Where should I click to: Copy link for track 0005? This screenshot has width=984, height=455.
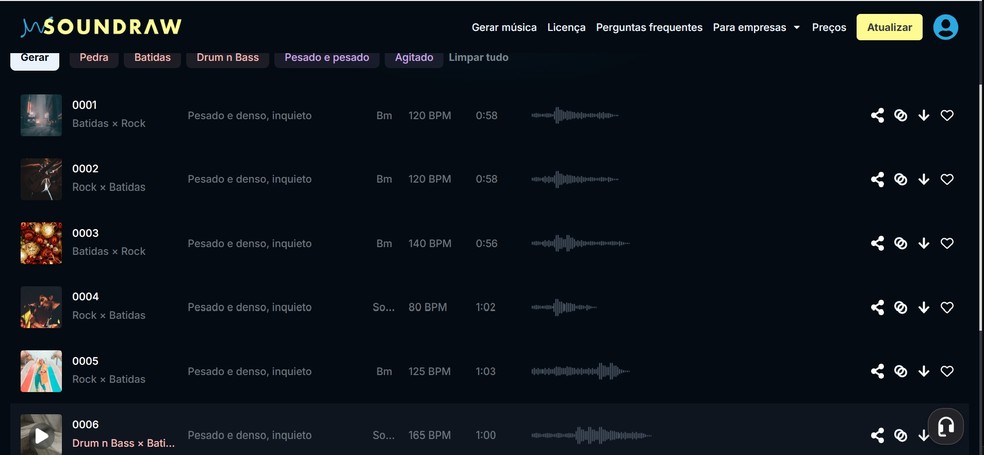901,371
